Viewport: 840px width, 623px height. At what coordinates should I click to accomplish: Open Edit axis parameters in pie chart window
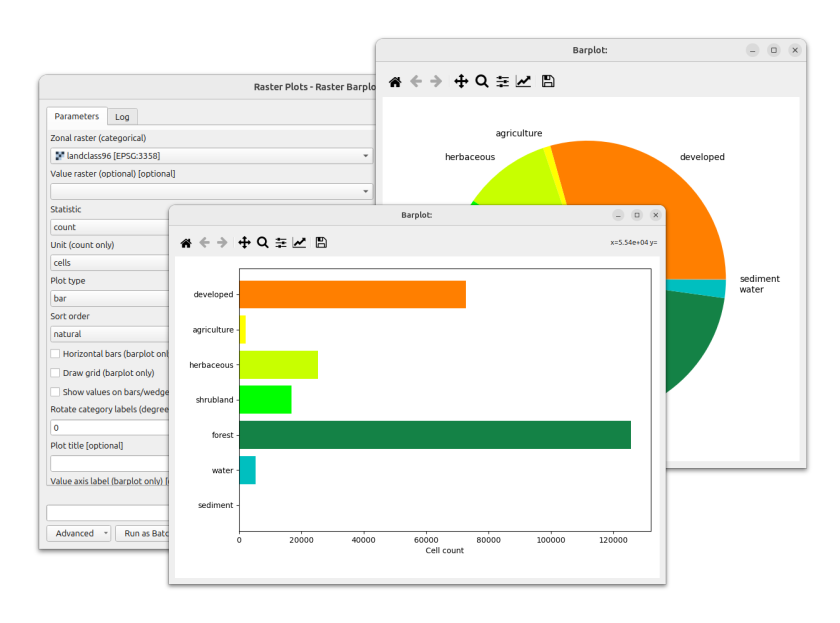tap(523, 81)
